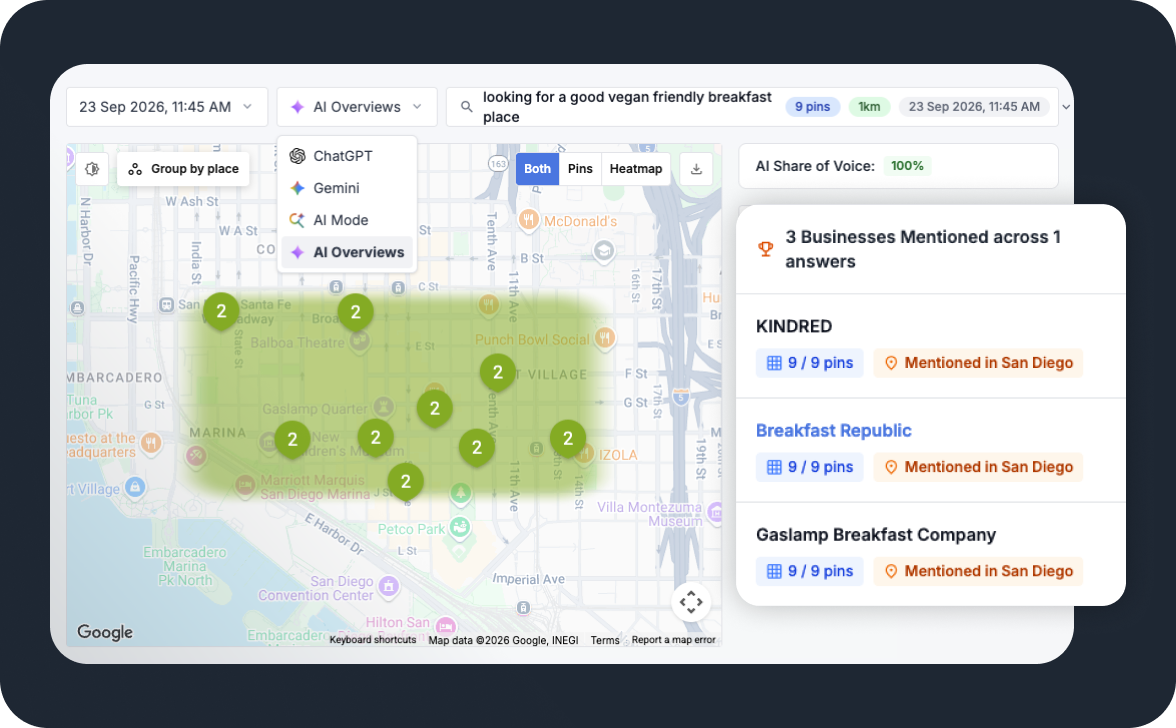Click the ChatGPT logo icon
This screenshot has width=1176, height=728.
tap(298, 156)
